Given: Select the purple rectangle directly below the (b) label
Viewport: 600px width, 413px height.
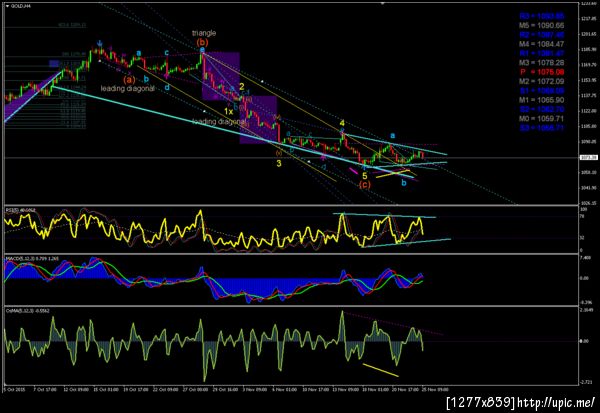Looking at the screenshot, I should 221,76.
